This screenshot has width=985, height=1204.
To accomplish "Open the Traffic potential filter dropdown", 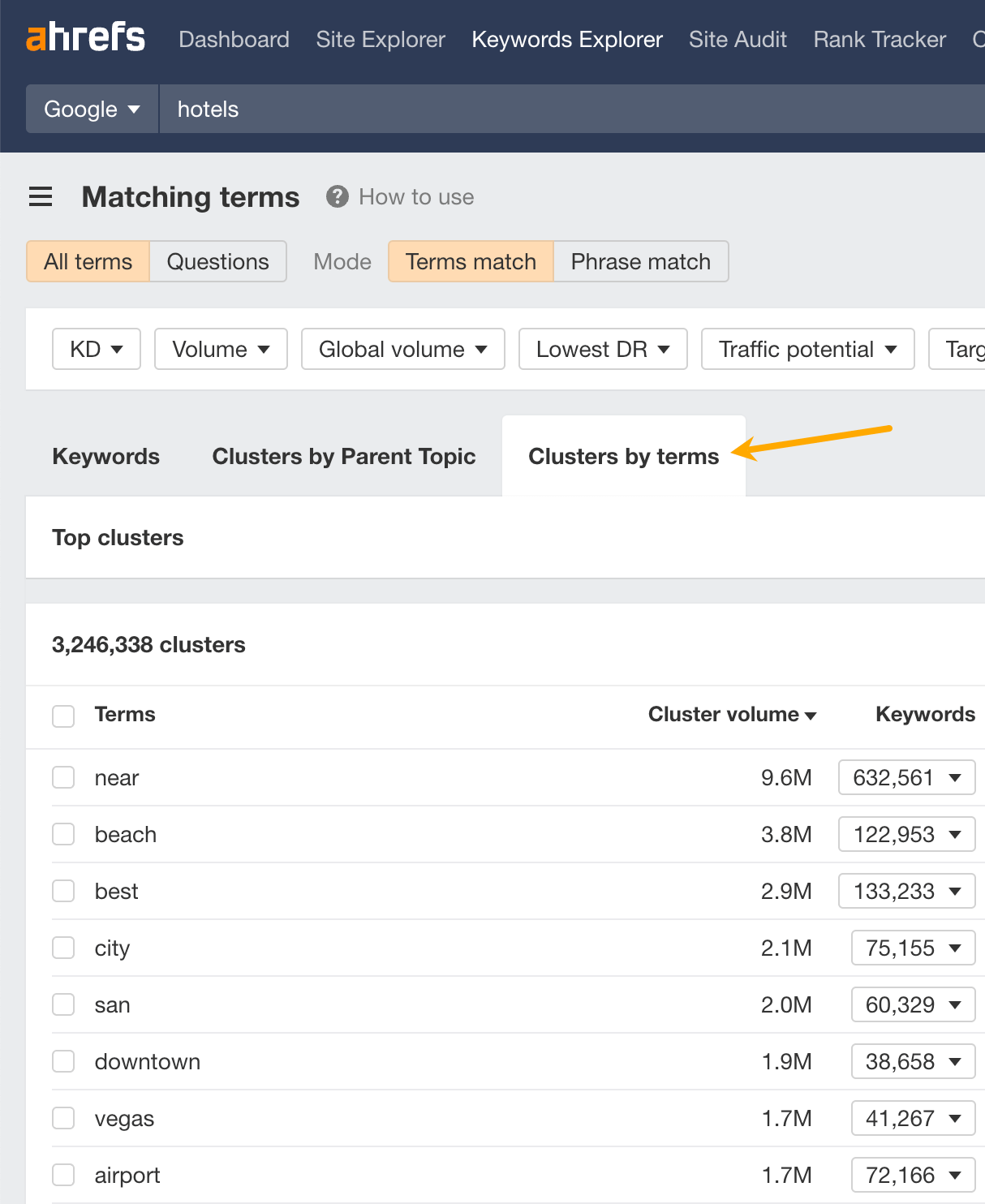I will (x=806, y=349).
